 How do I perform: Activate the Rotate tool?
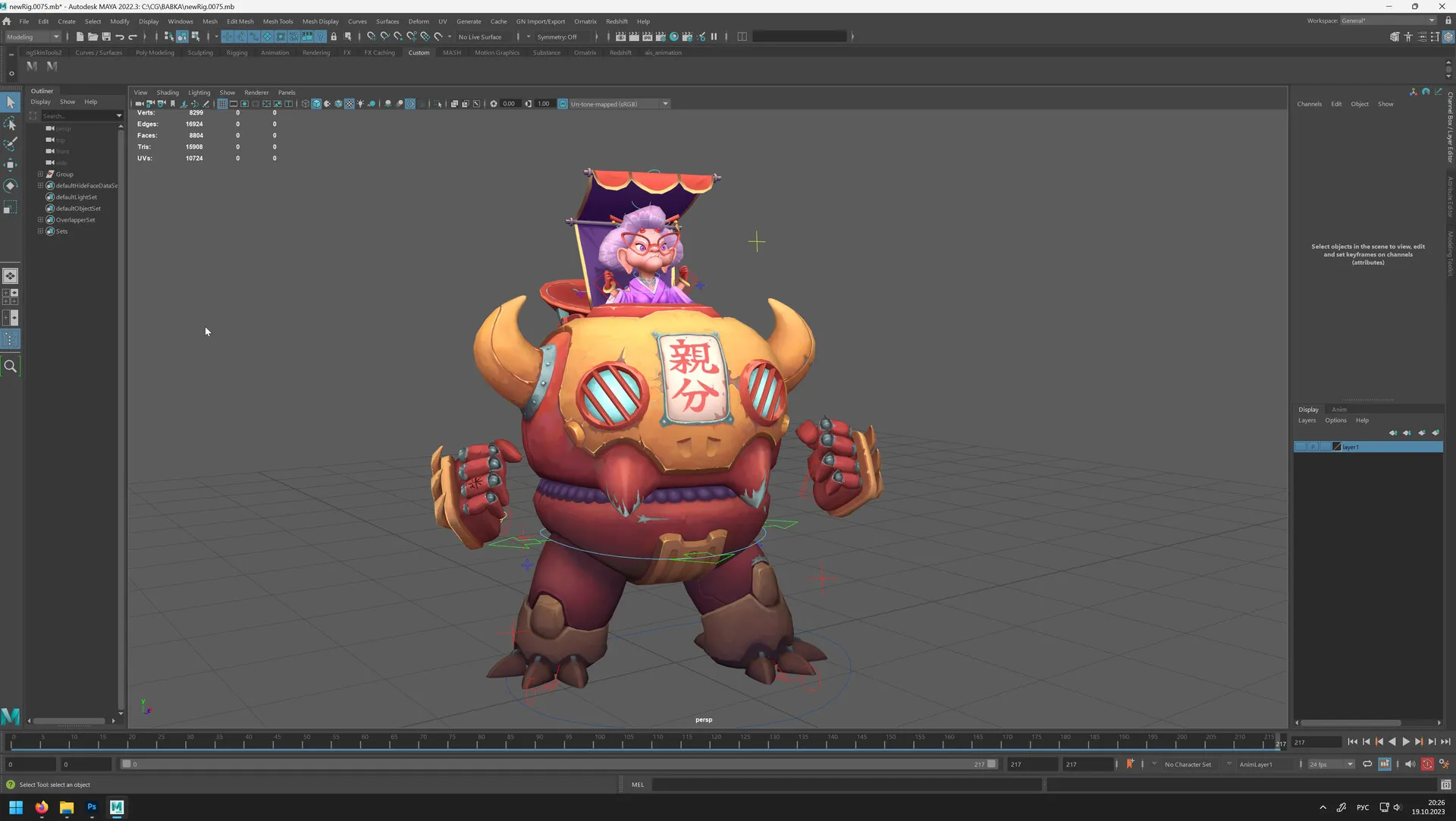[10, 186]
